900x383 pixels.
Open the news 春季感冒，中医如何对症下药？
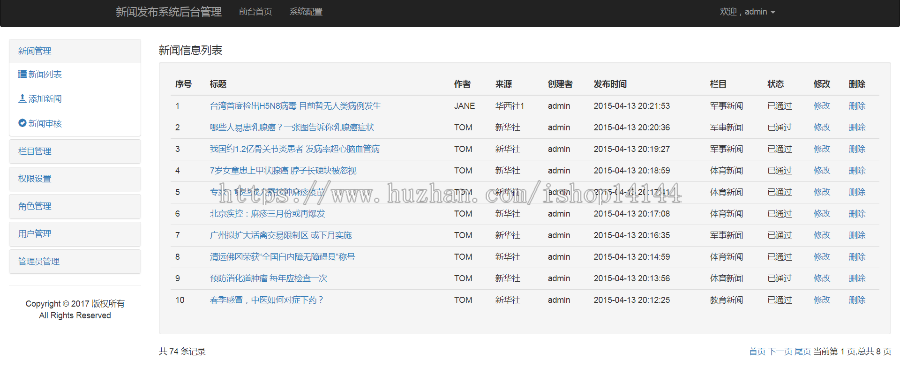point(267,300)
